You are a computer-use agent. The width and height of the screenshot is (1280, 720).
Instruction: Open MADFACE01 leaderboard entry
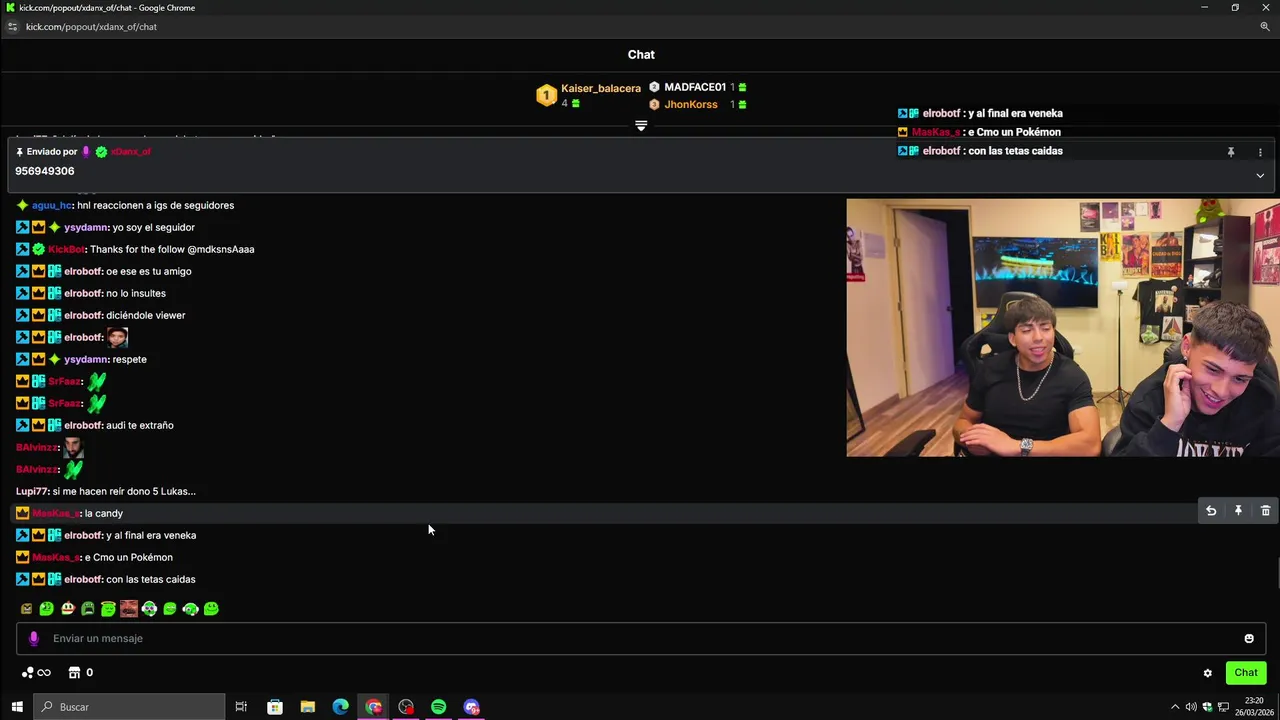(695, 87)
